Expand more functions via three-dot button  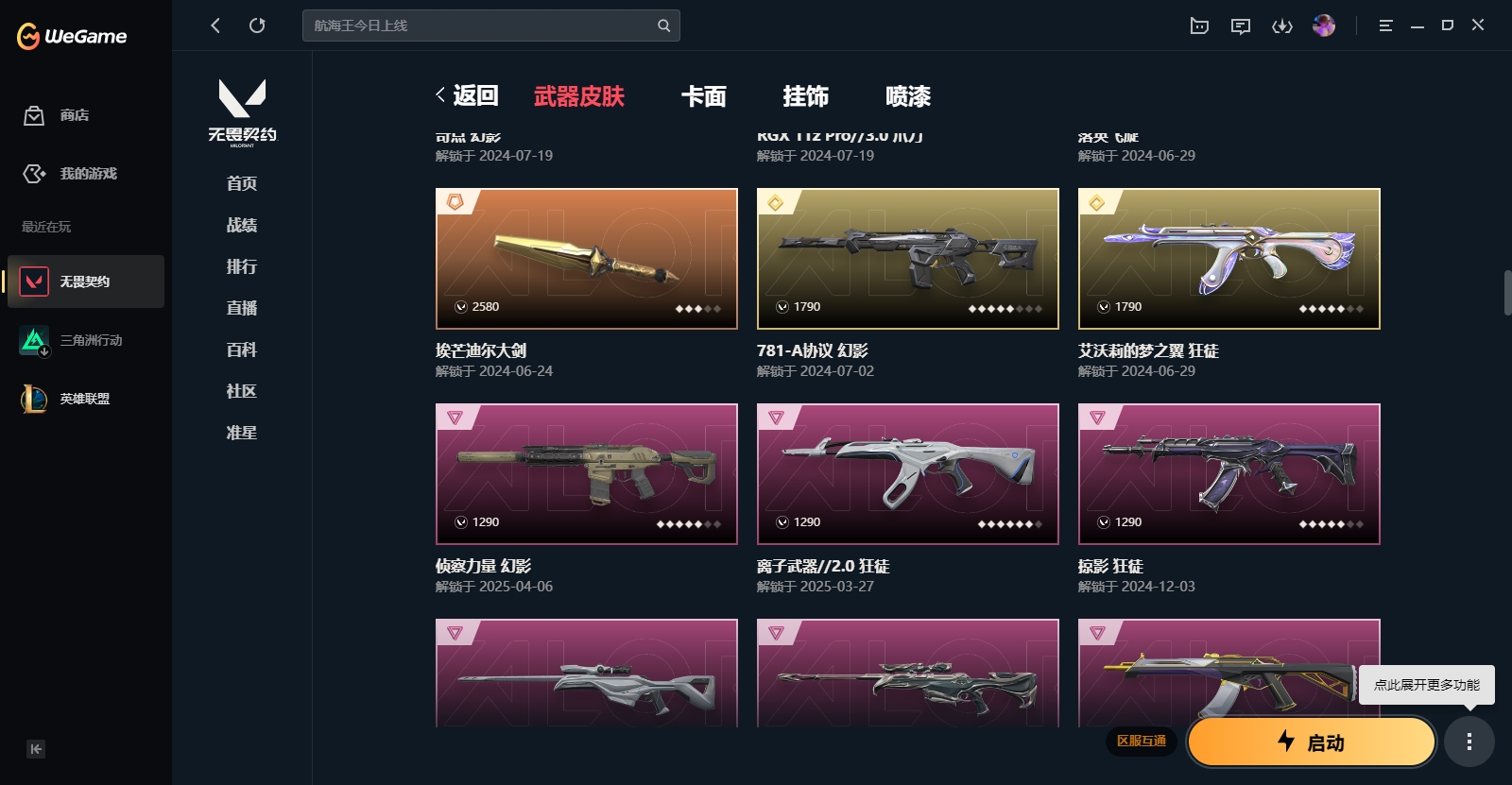click(x=1469, y=742)
